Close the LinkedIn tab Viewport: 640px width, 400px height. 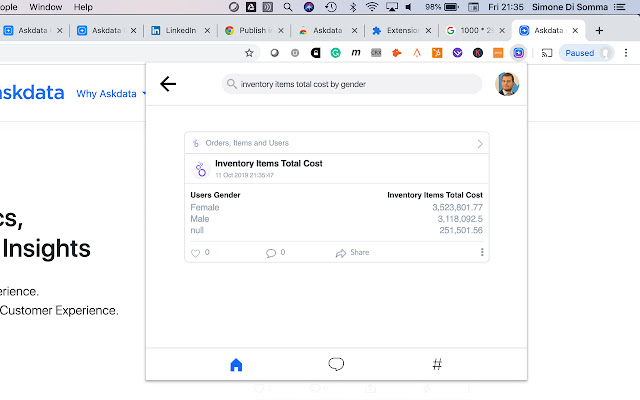(x=207, y=30)
